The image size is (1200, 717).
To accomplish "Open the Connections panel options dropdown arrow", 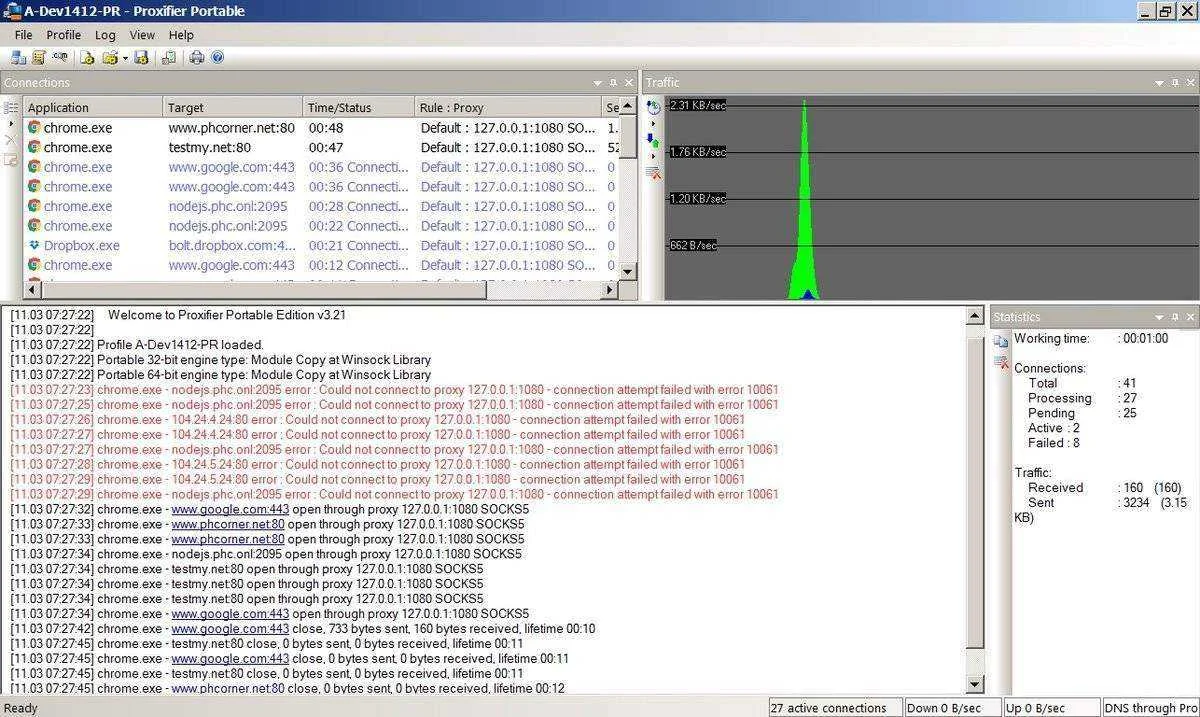I will [x=598, y=83].
